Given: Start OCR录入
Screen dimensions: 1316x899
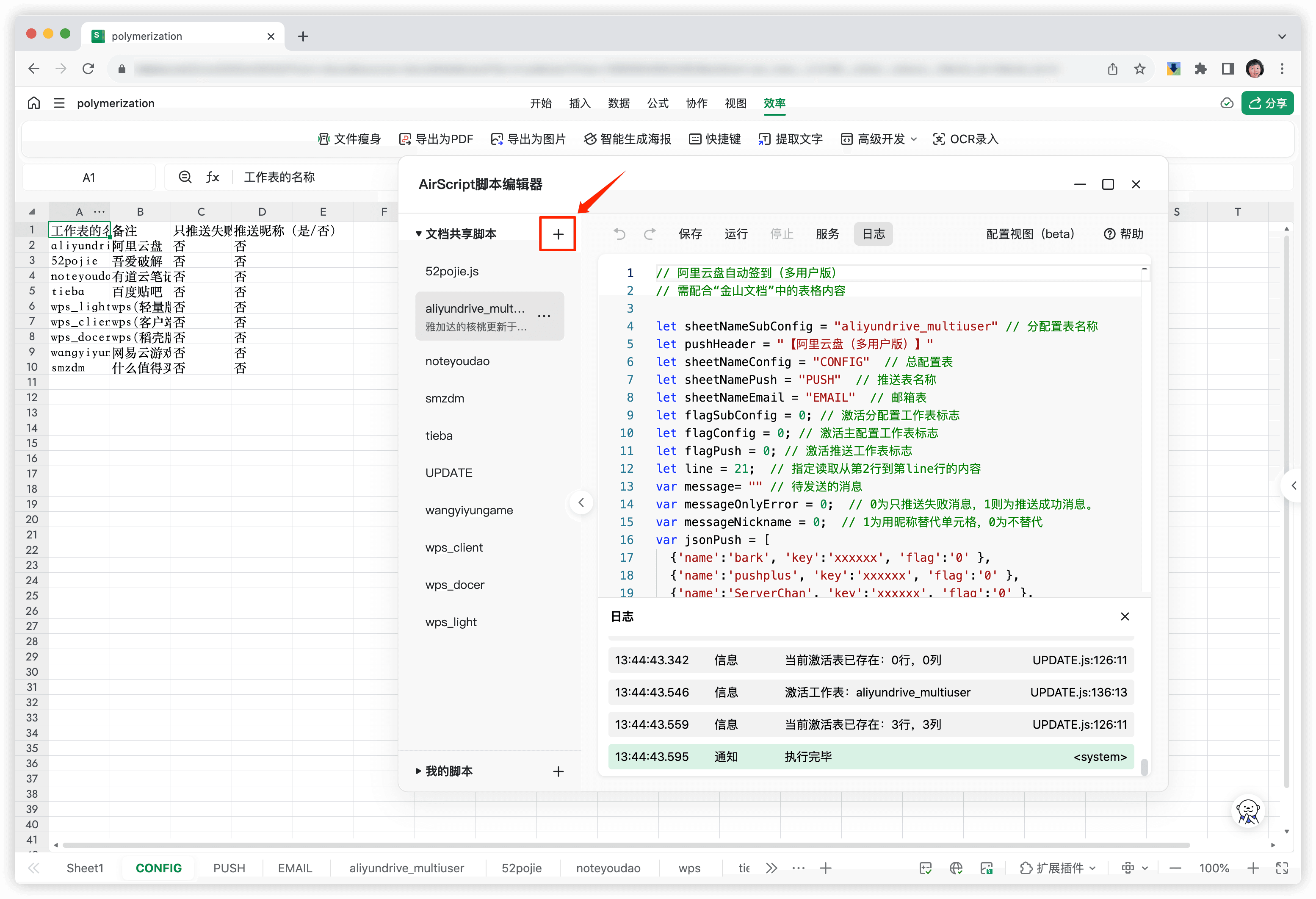Looking at the screenshot, I should (965, 139).
